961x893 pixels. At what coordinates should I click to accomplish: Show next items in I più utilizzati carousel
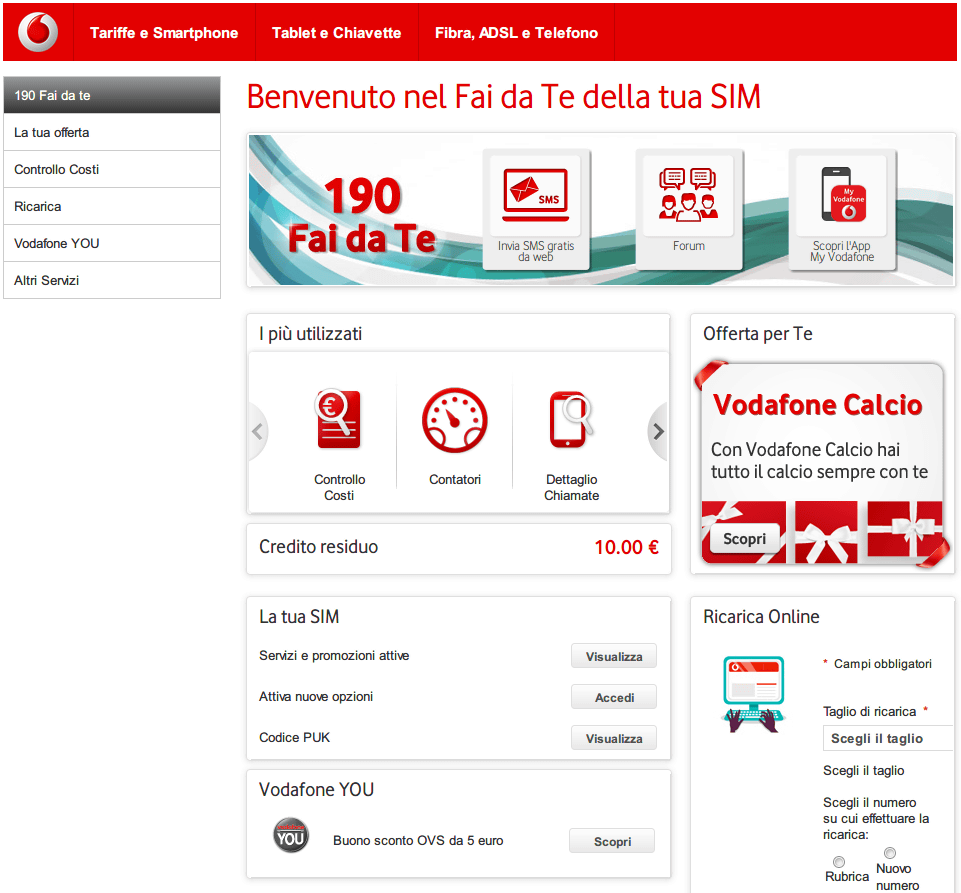tap(658, 431)
